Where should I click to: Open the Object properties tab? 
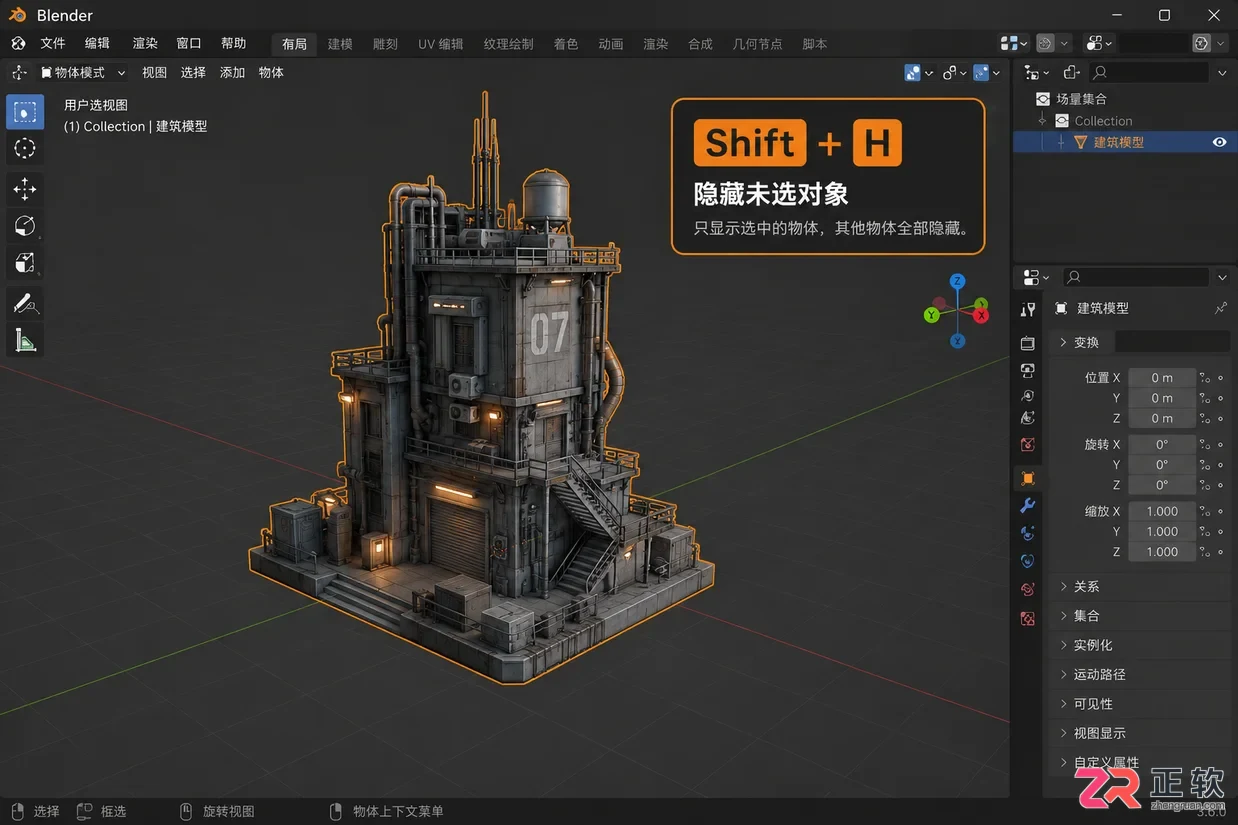coord(1027,478)
